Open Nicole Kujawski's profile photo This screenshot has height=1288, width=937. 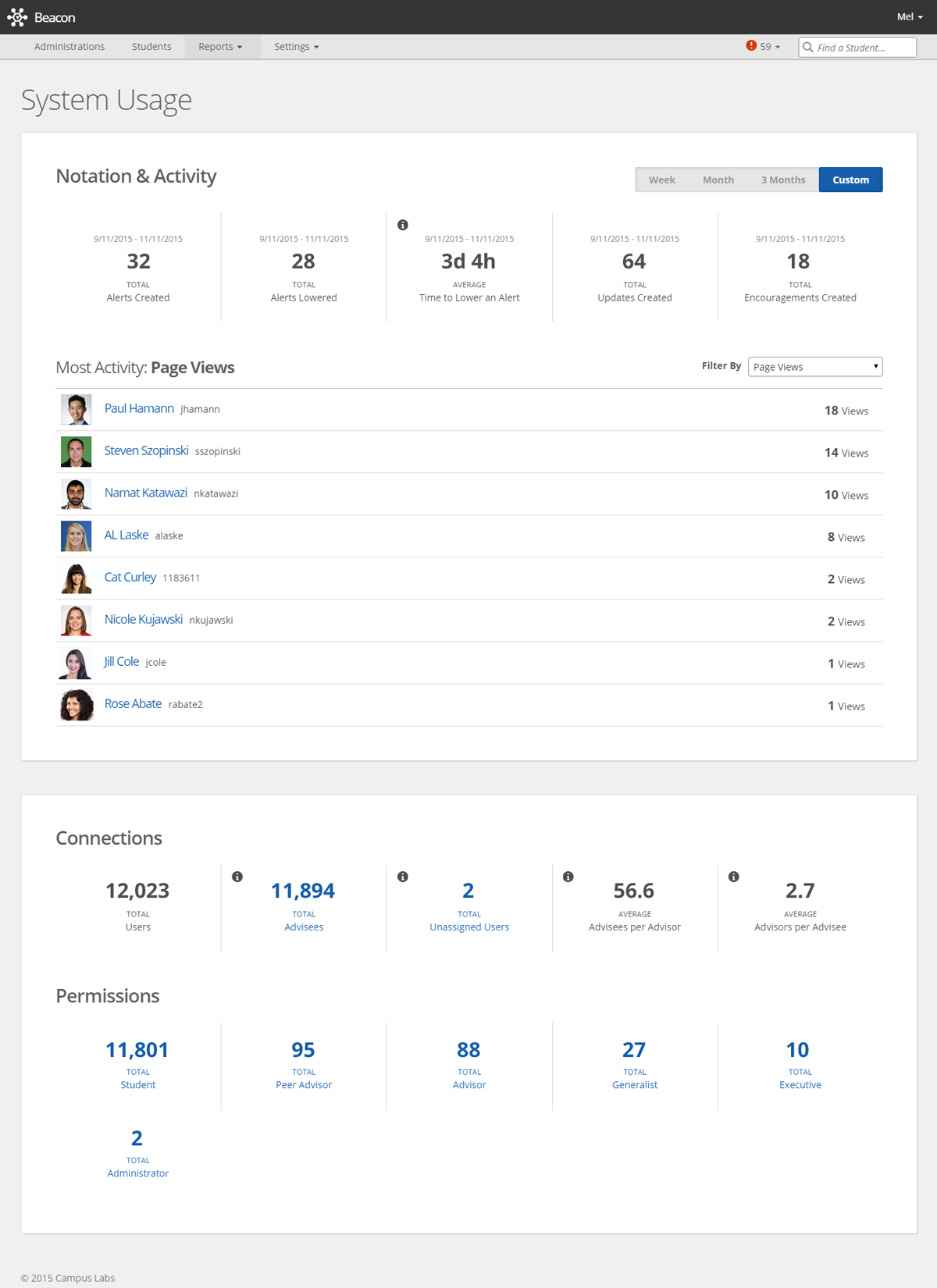pyautogui.click(x=77, y=621)
